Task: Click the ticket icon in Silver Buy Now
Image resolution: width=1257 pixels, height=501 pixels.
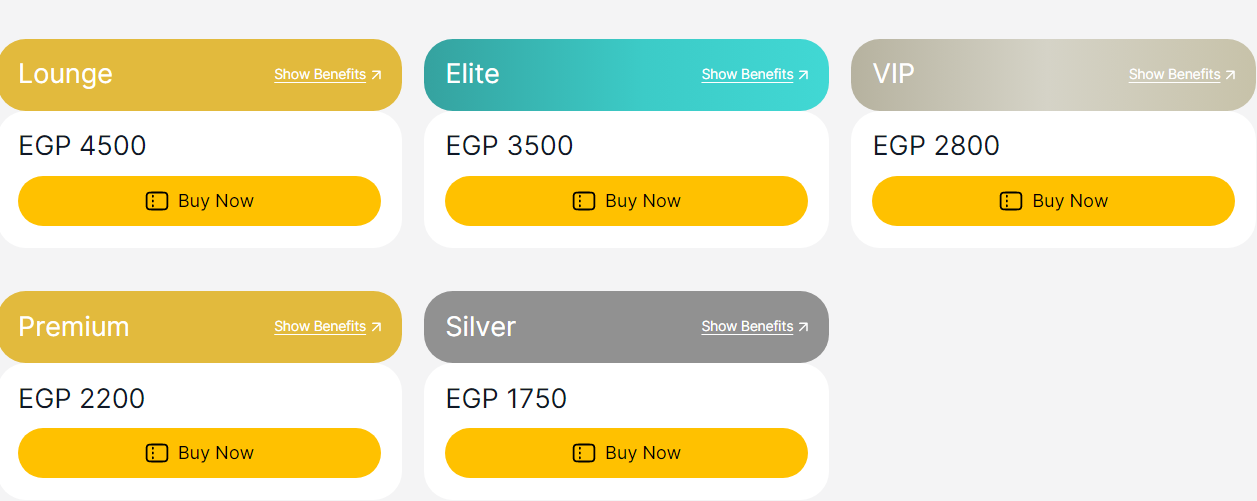Action: coord(584,453)
